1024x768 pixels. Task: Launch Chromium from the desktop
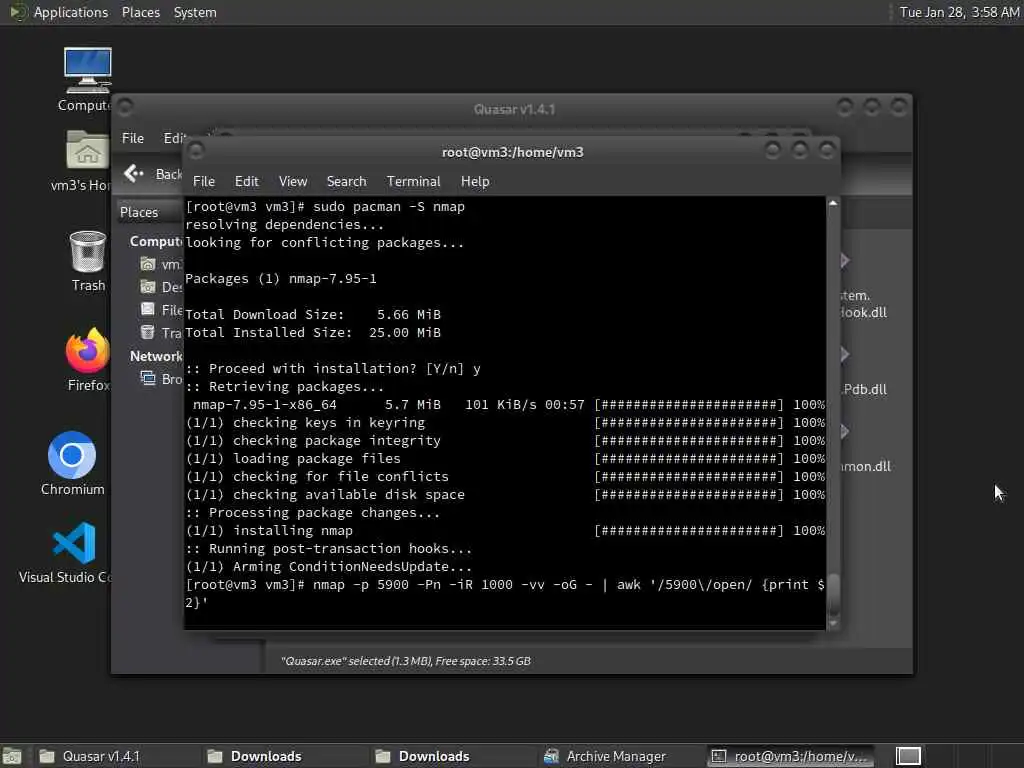coord(72,455)
